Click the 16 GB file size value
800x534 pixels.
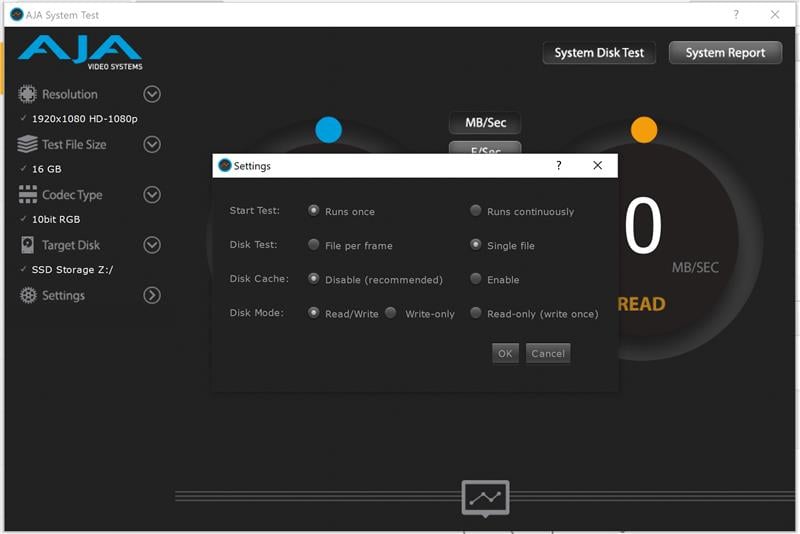tap(46, 169)
